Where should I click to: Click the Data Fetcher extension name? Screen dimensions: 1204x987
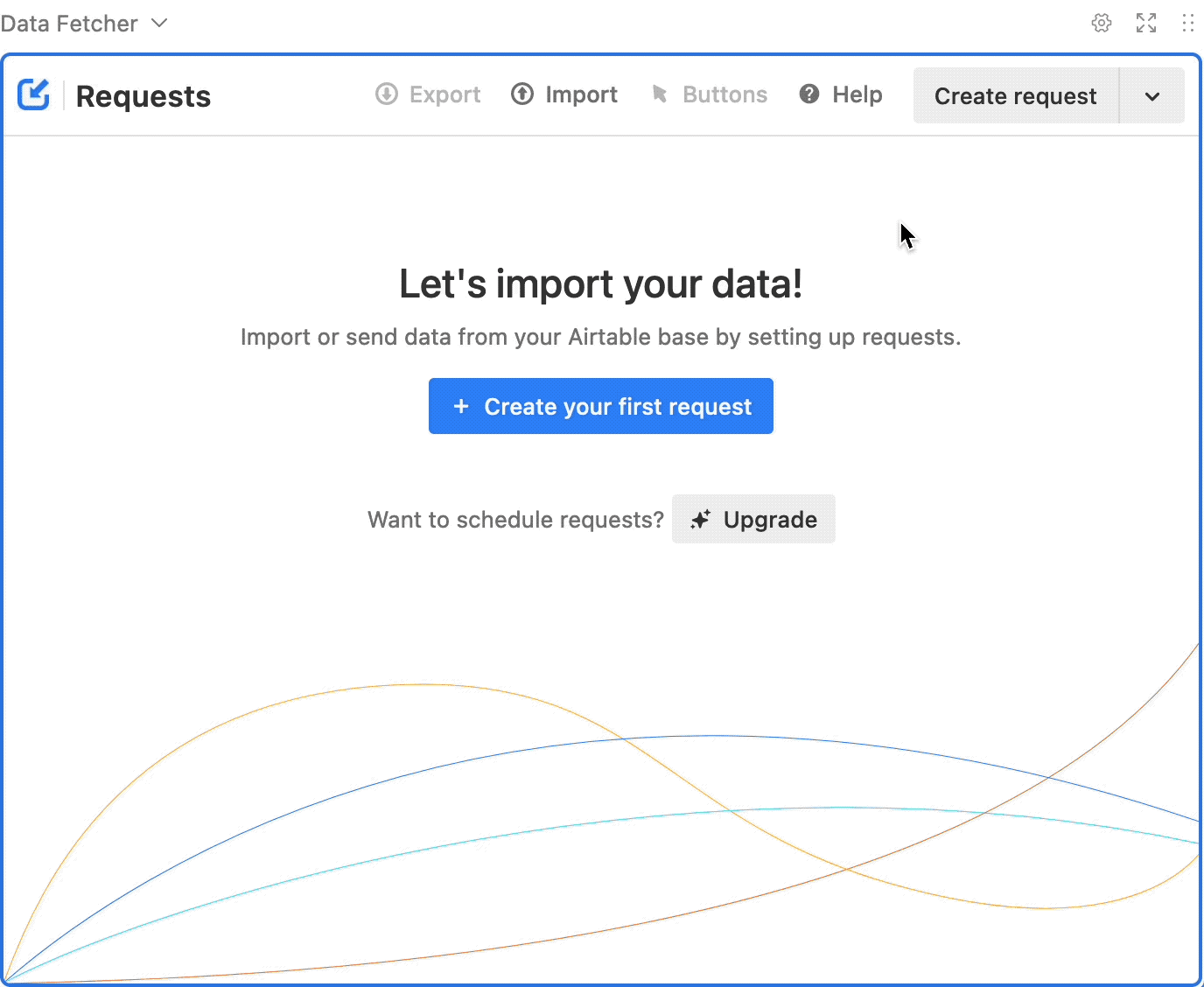pyautogui.click(x=69, y=24)
